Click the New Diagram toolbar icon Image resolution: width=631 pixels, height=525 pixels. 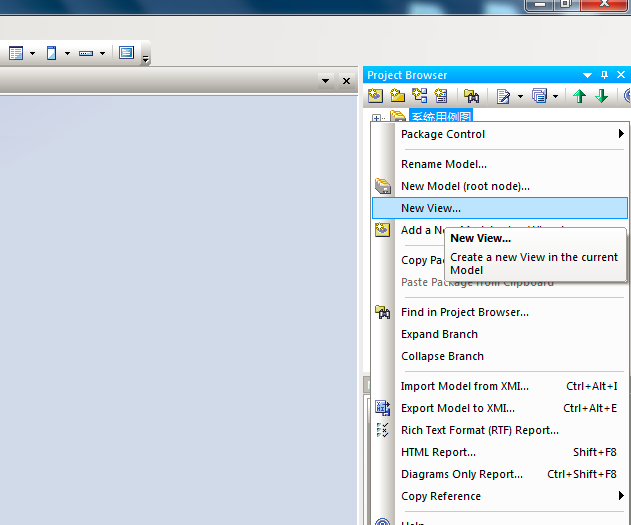pyautogui.click(x=420, y=96)
